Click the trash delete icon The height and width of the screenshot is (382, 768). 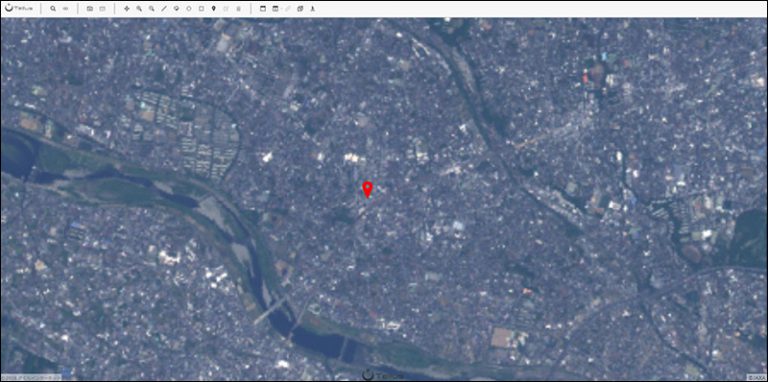click(239, 9)
